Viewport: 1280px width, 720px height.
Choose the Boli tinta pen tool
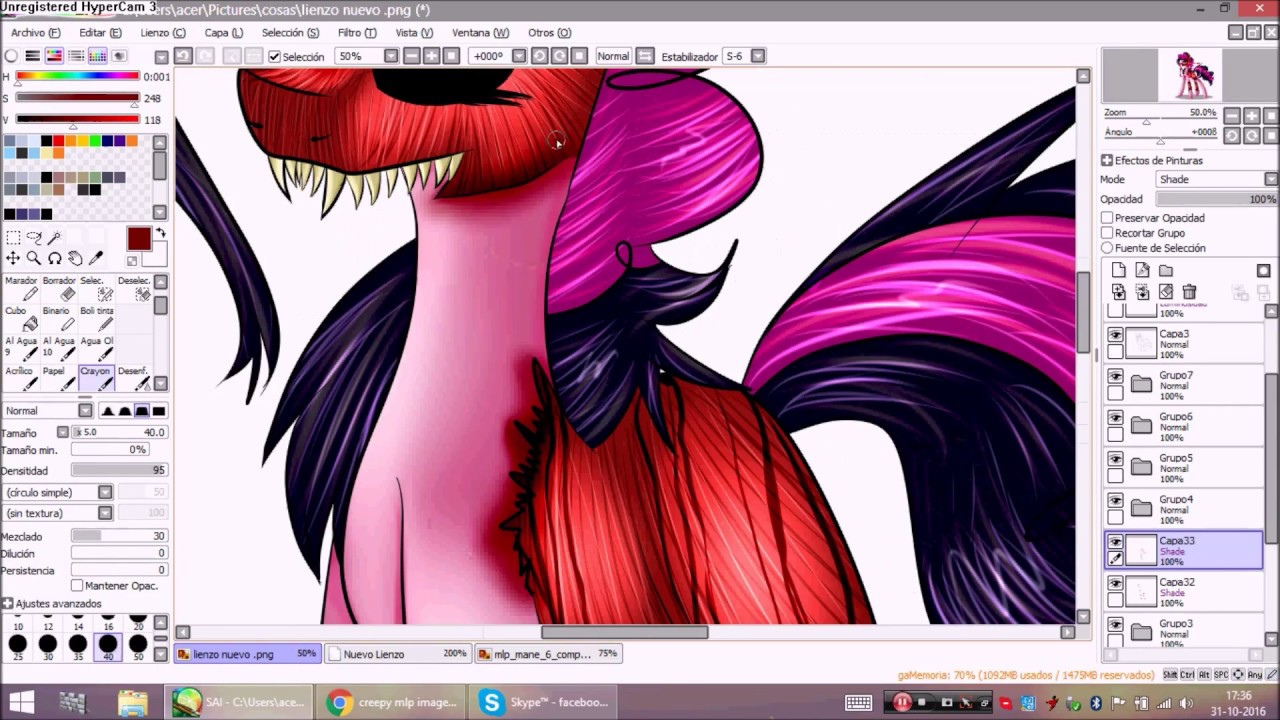tap(97, 318)
